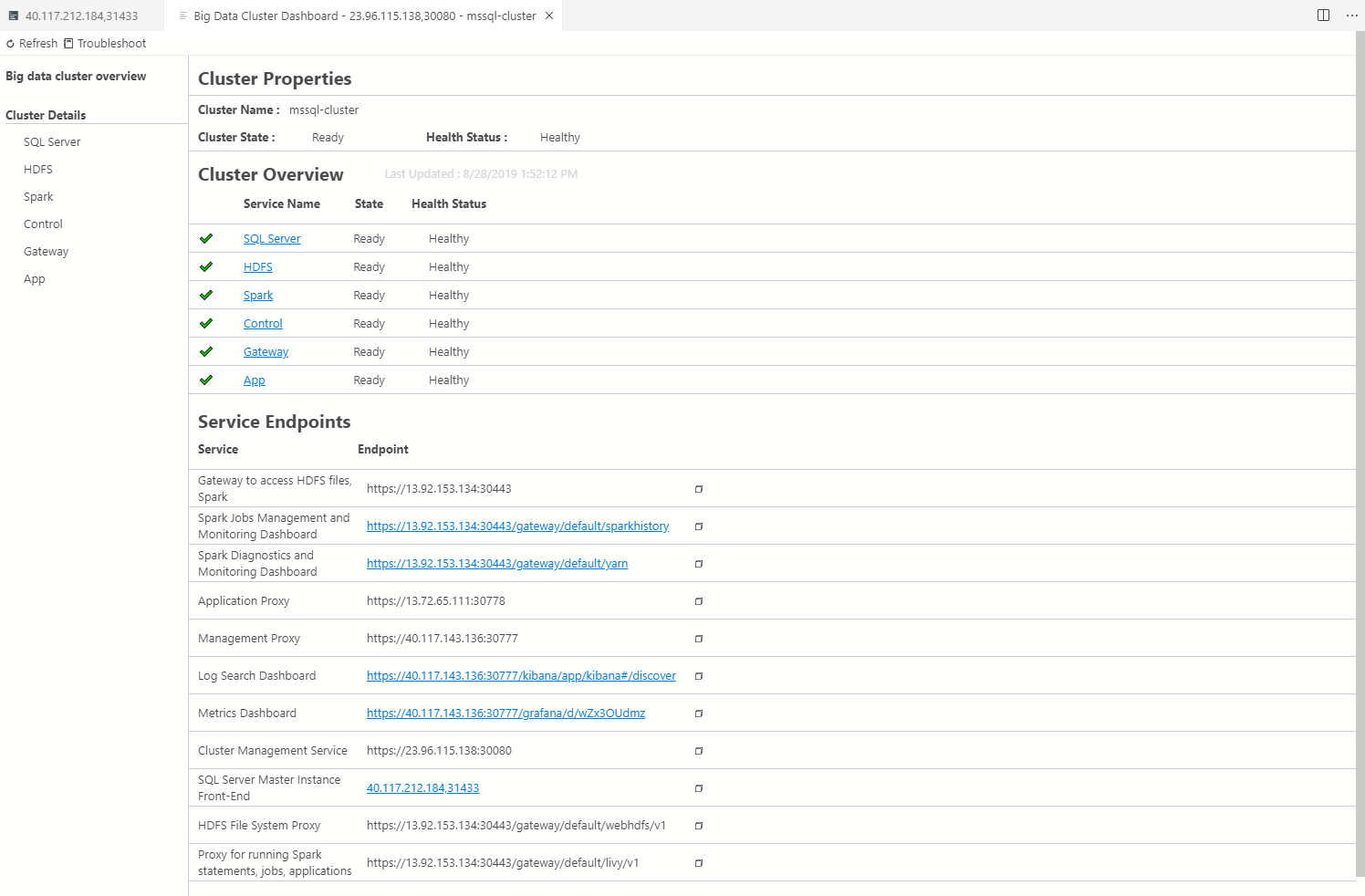Open Big data cluster overview in sidebar
The image size is (1365, 896).
(76, 77)
